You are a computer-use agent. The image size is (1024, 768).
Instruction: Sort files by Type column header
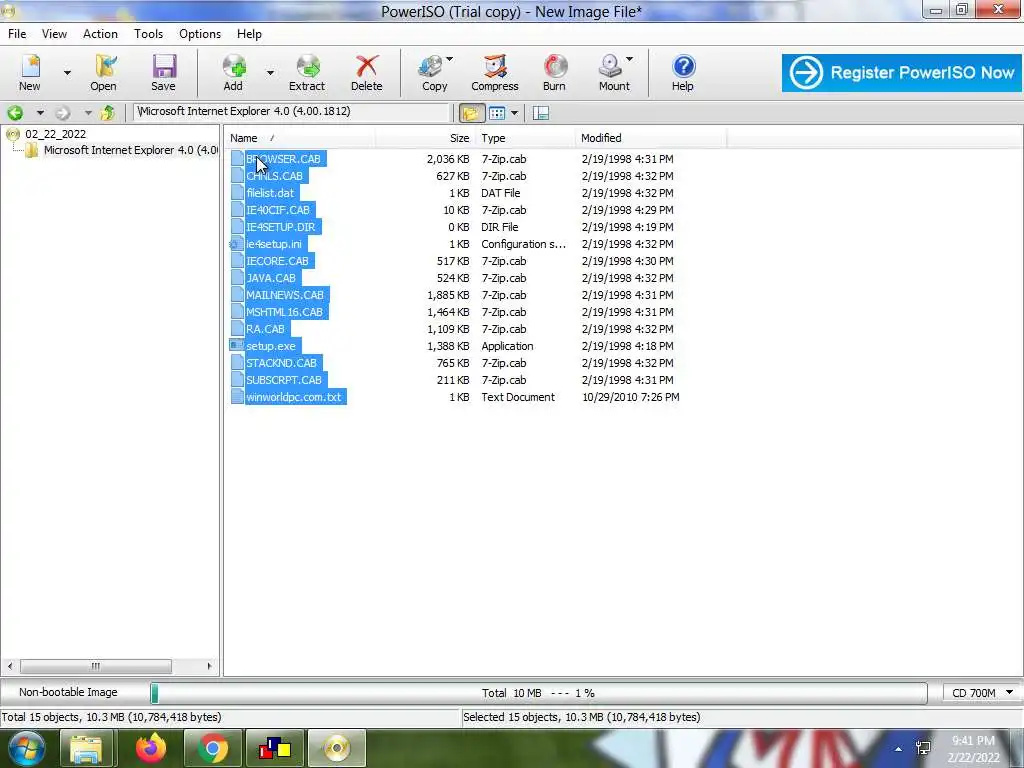click(x=526, y=138)
